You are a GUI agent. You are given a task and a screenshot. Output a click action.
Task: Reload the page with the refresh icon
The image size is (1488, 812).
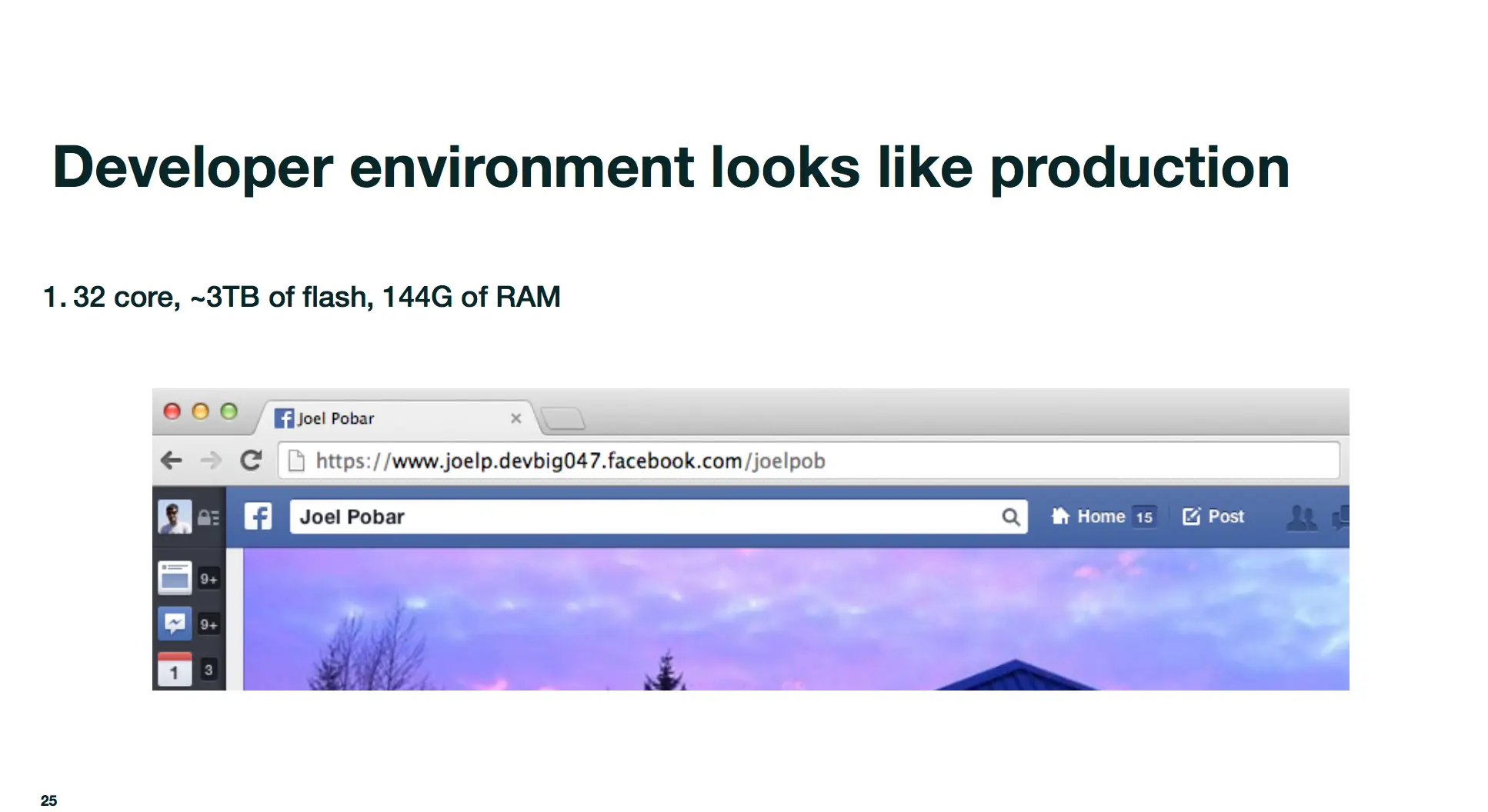(x=251, y=461)
